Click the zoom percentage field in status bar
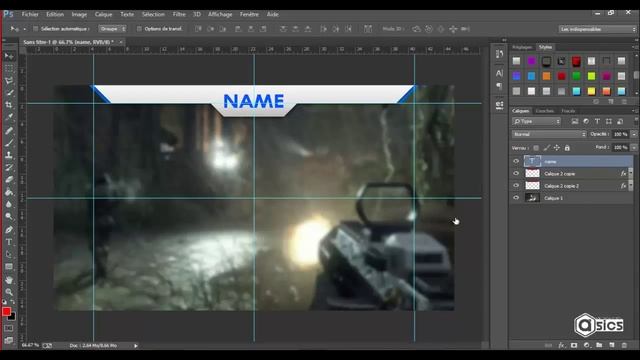Image resolution: width=640 pixels, height=360 pixels. point(30,345)
